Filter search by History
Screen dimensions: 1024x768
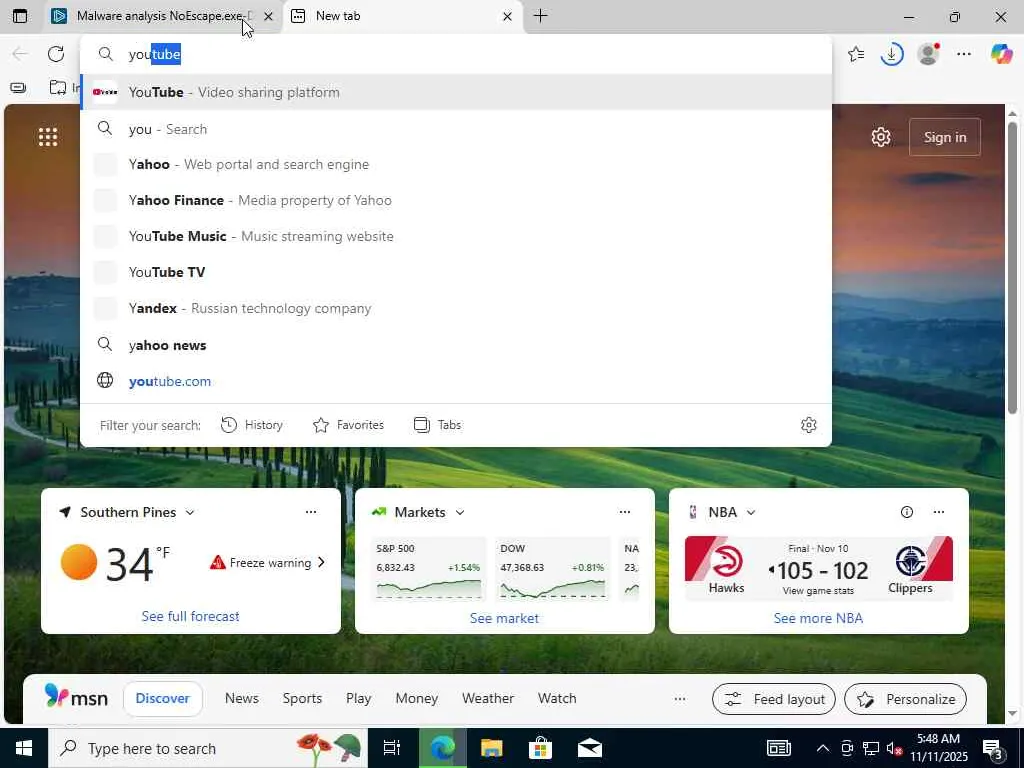[x=251, y=425]
